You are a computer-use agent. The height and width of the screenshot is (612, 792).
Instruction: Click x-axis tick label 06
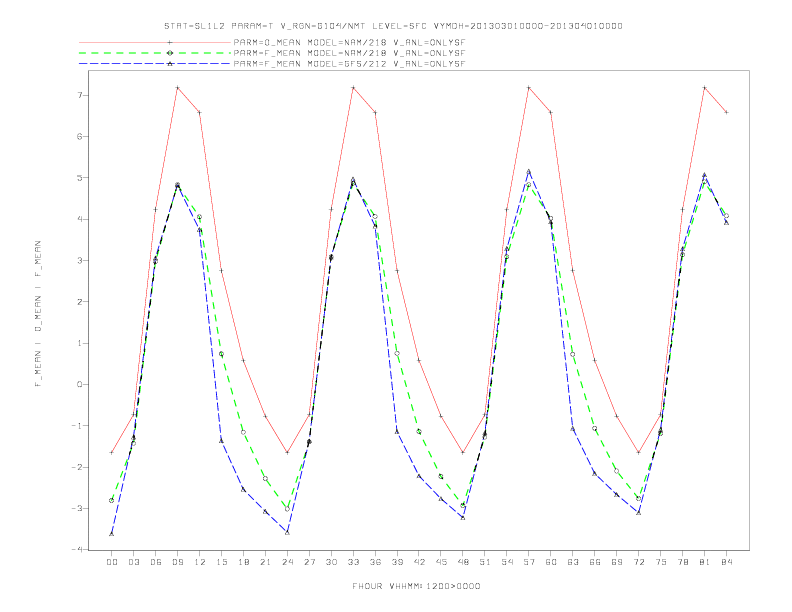[156, 562]
